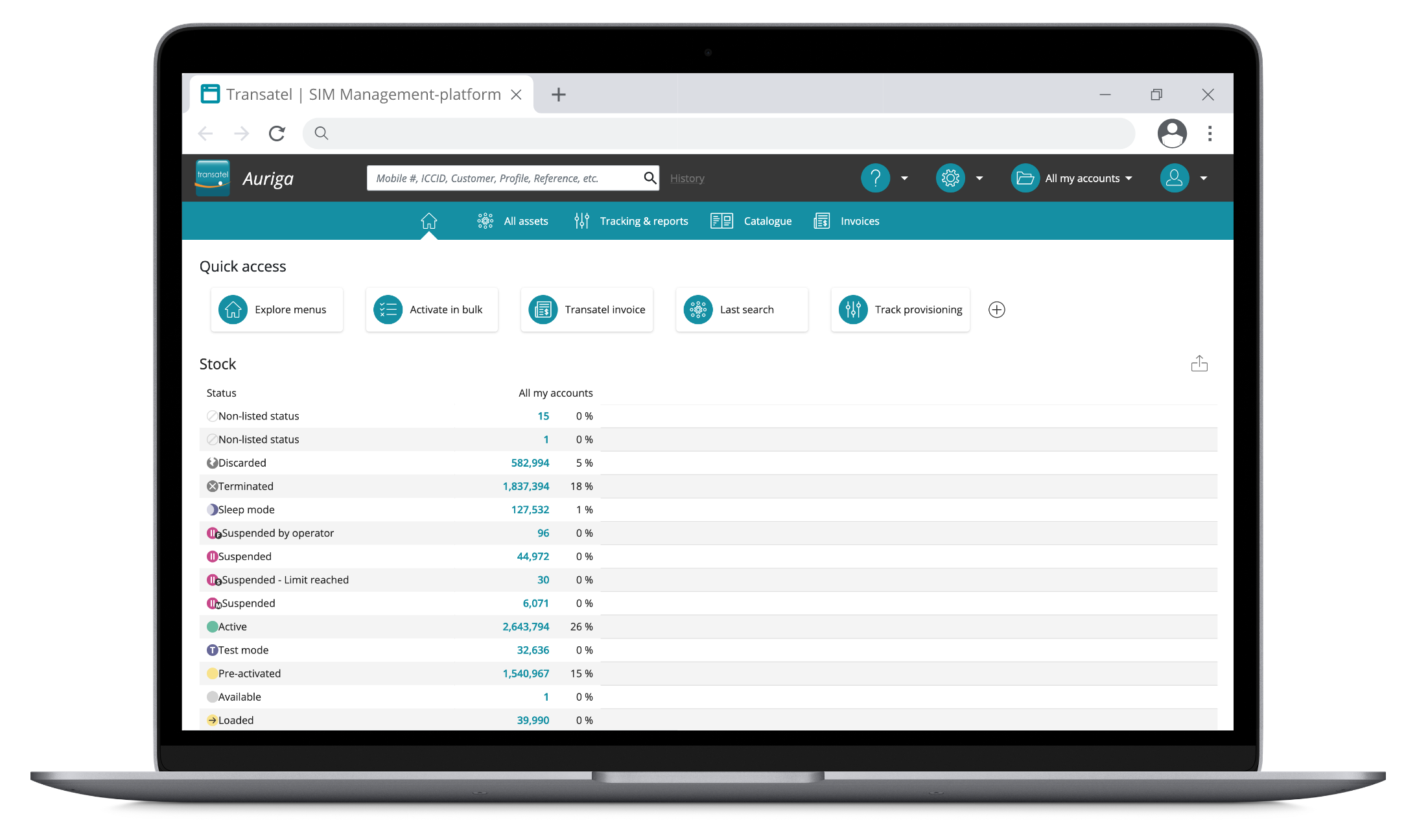Open the settings gear dropdown
Image resolution: width=1417 pixels, height=840 pixels.
(x=979, y=178)
